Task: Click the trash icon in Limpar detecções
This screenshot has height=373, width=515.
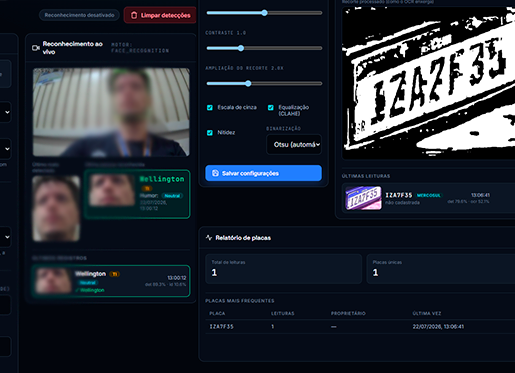Action: click(x=134, y=15)
